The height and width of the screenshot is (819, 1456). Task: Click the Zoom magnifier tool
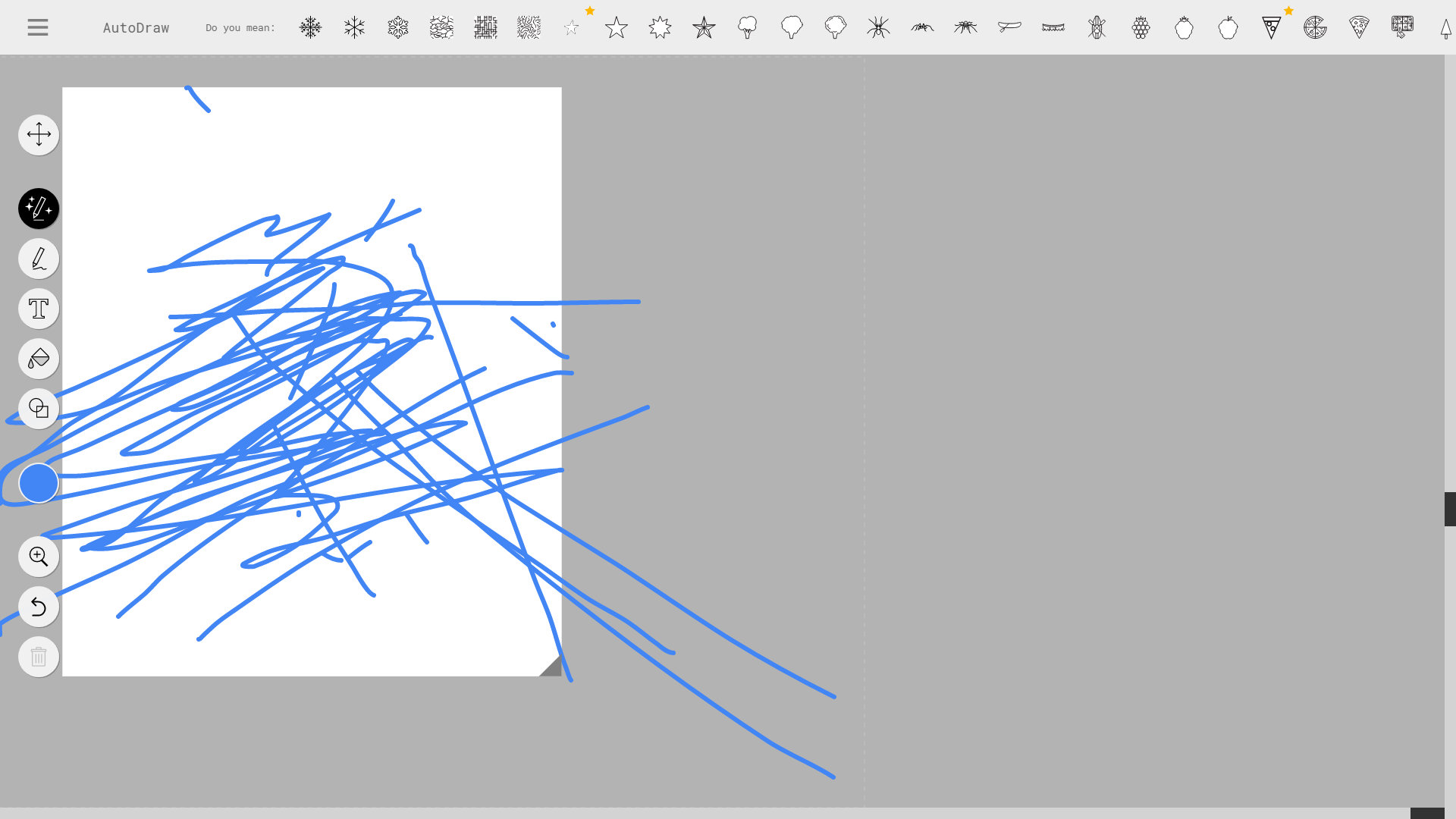click(x=39, y=557)
